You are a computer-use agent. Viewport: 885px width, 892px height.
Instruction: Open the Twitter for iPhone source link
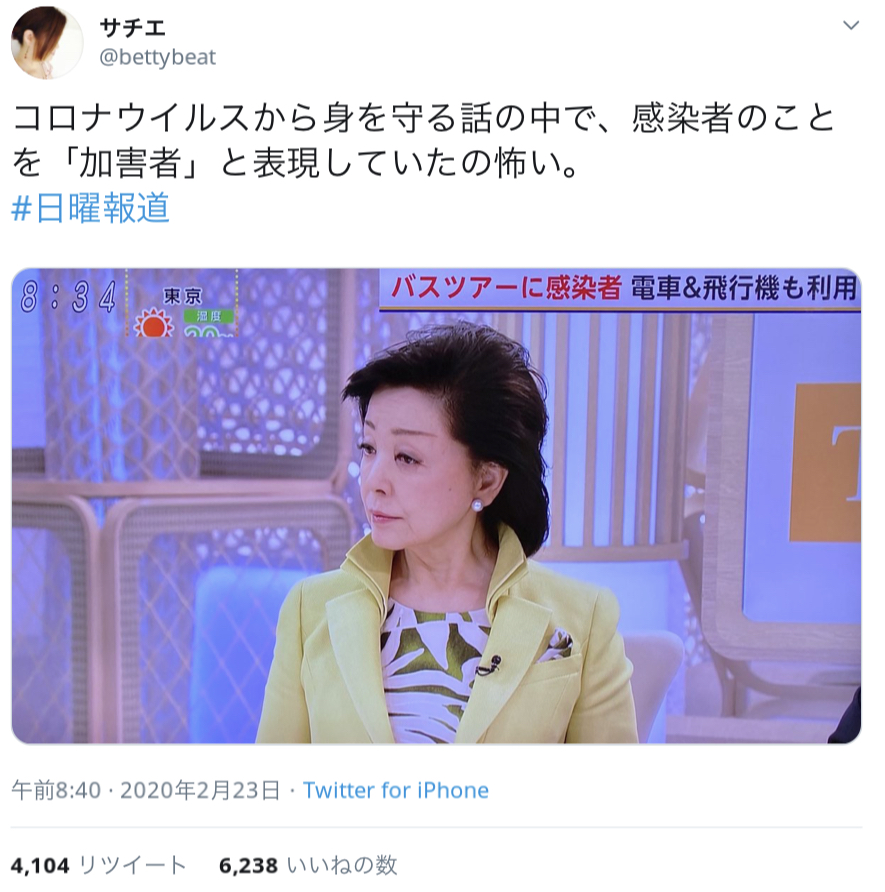(395, 790)
